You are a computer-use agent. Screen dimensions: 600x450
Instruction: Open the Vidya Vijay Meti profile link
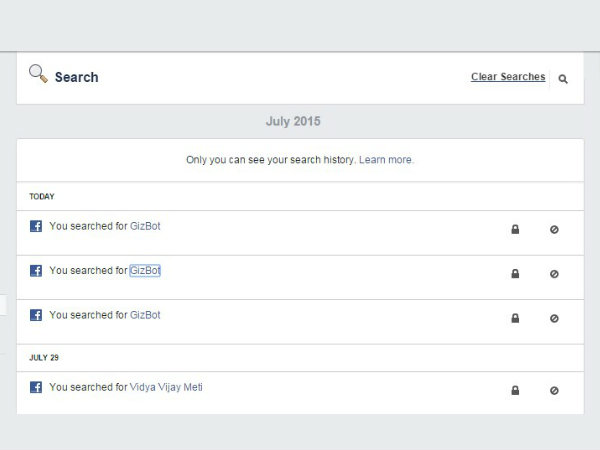point(166,387)
